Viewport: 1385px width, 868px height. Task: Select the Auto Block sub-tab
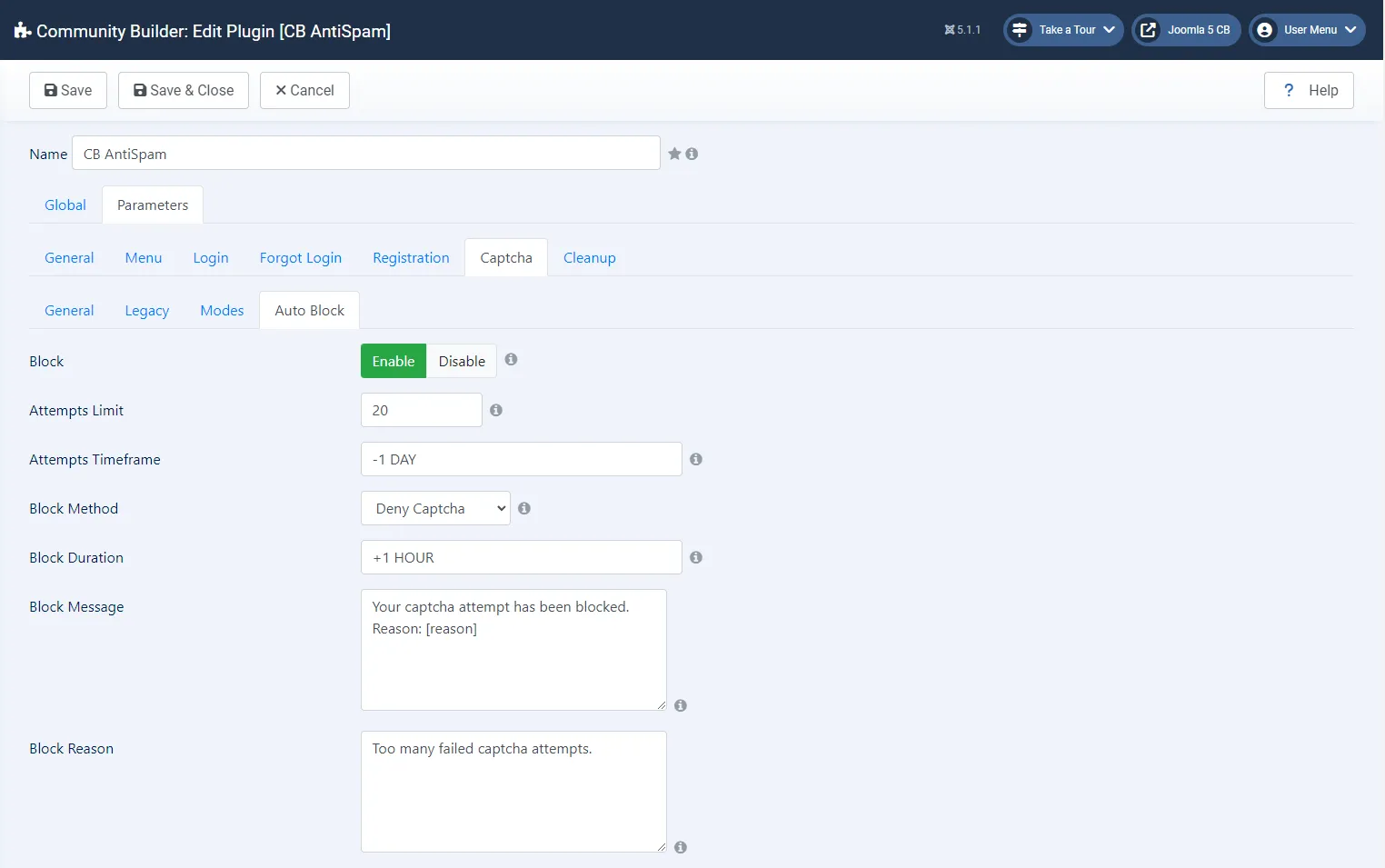(310, 311)
